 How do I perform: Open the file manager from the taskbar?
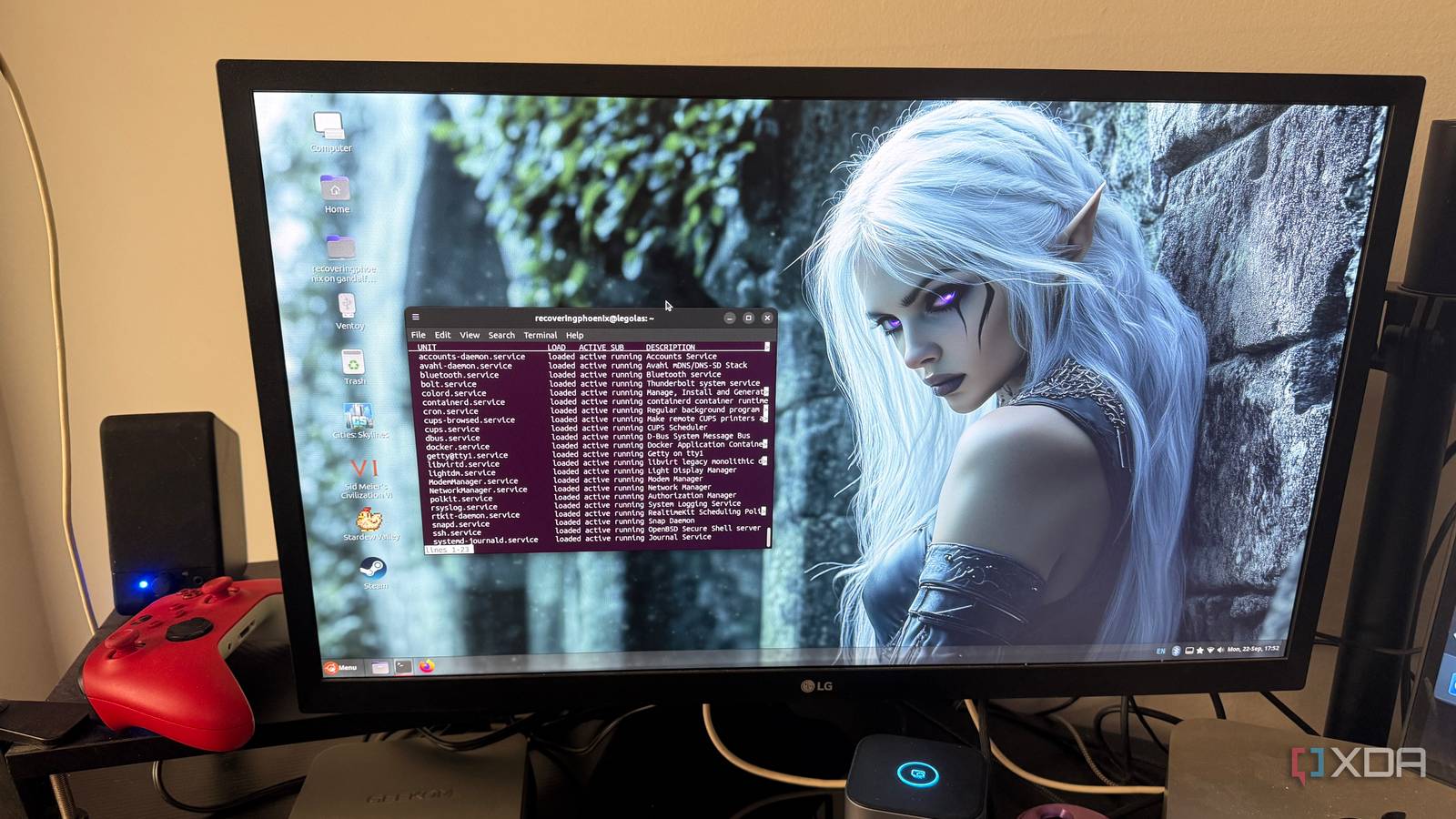click(x=380, y=668)
